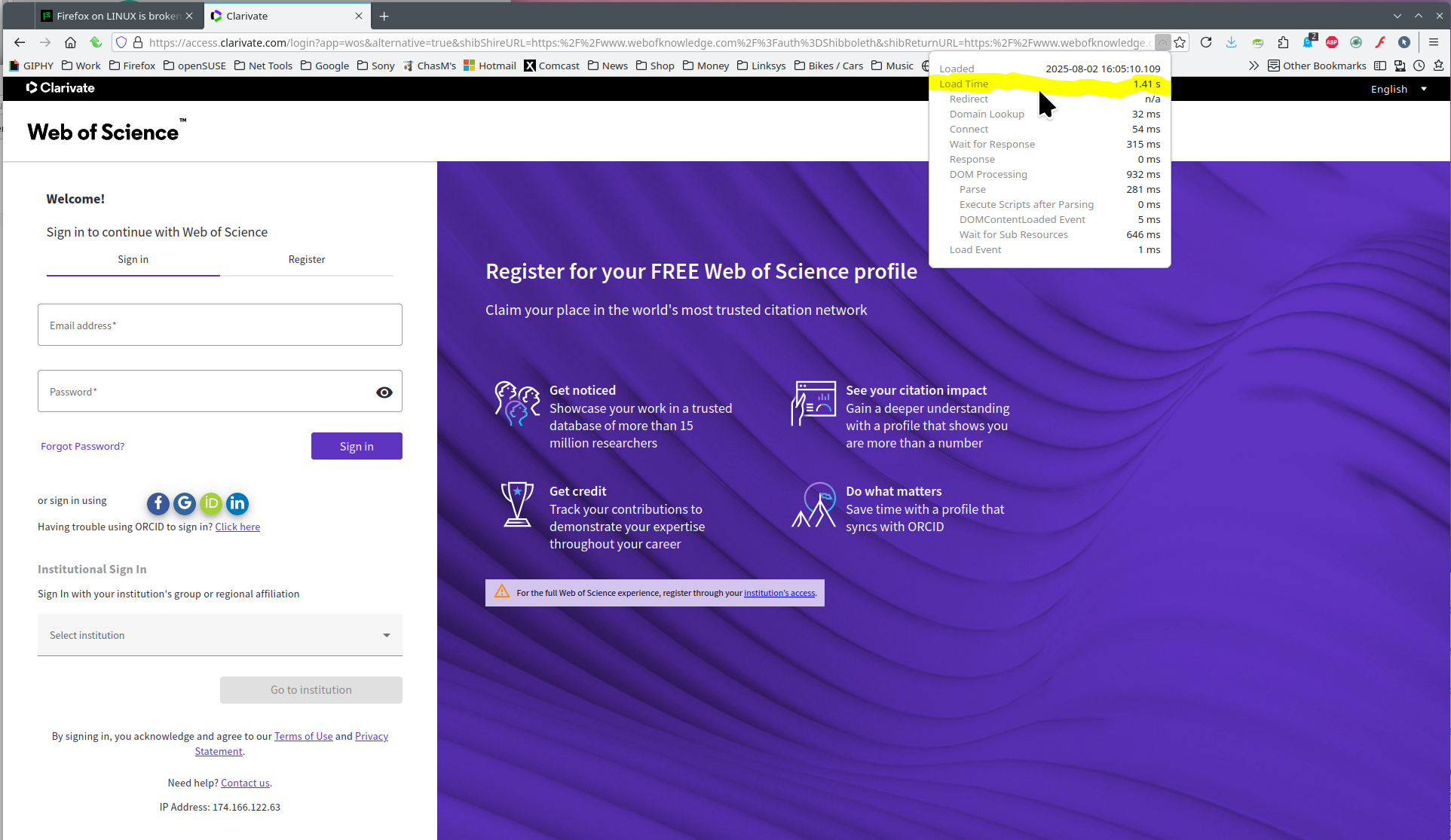Screen dimensions: 1451x840
Task: Switch to Firefox on LINUX browser tab
Action: click(x=117, y=16)
